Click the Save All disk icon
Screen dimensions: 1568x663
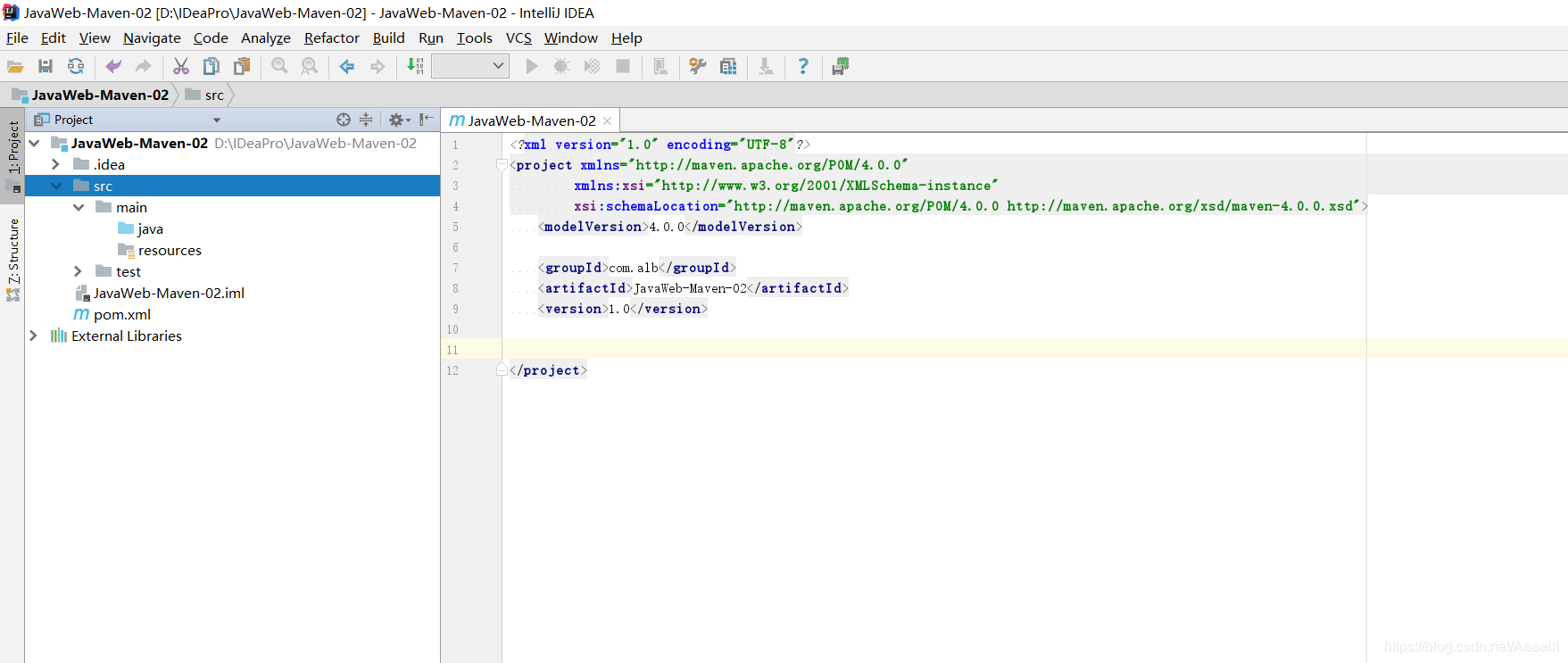[46, 66]
